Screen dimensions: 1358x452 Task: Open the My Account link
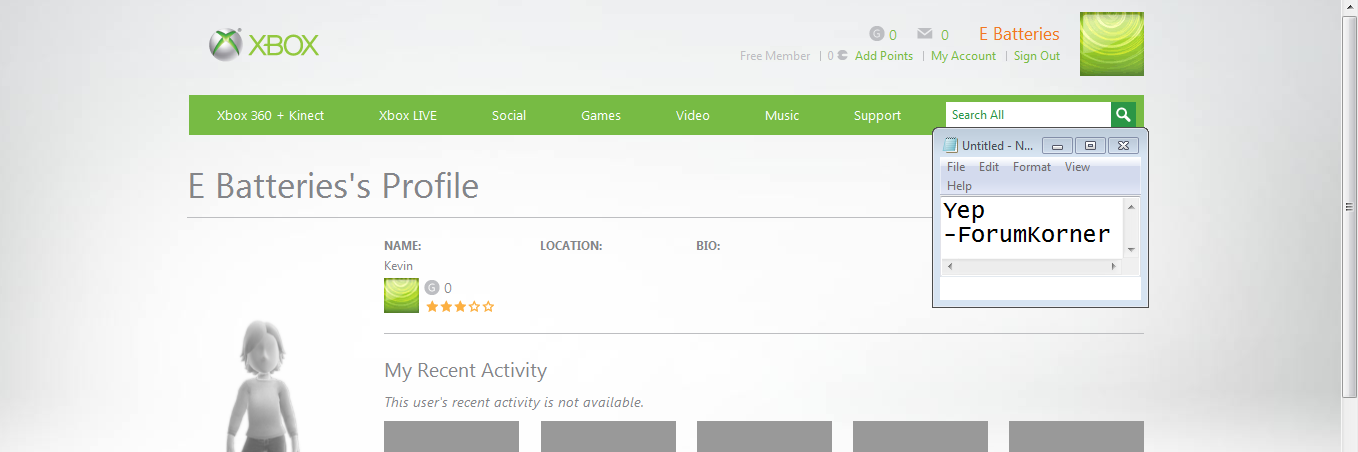[x=963, y=56]
